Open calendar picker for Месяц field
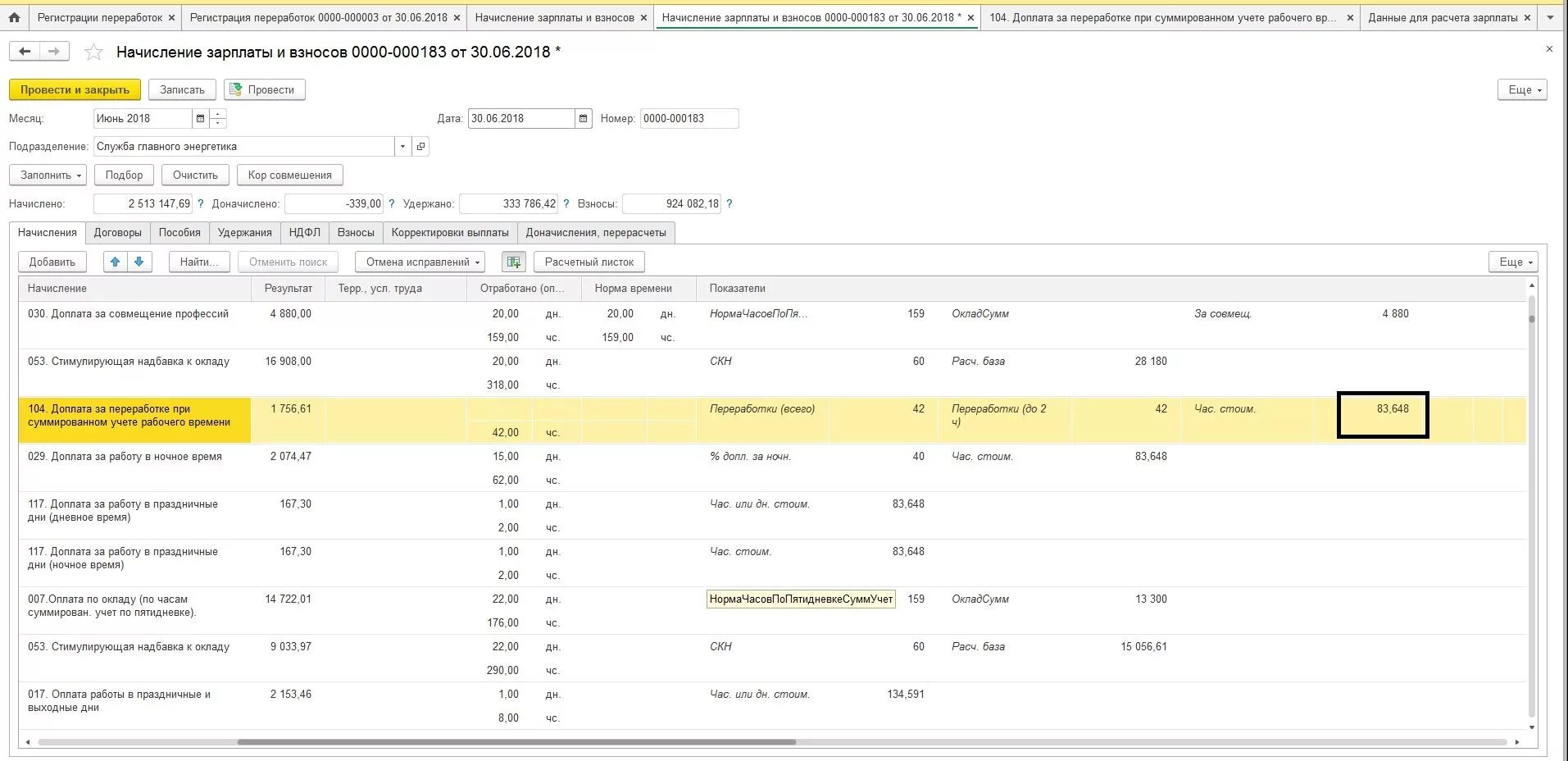 tap(200, 118)
